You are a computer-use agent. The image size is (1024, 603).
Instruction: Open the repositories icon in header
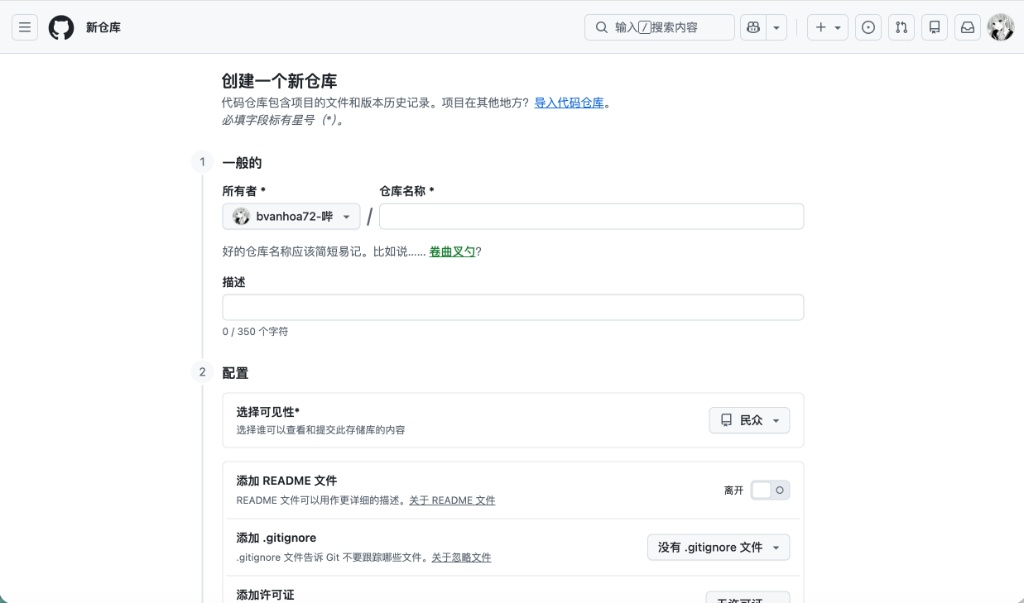point(935,27)
